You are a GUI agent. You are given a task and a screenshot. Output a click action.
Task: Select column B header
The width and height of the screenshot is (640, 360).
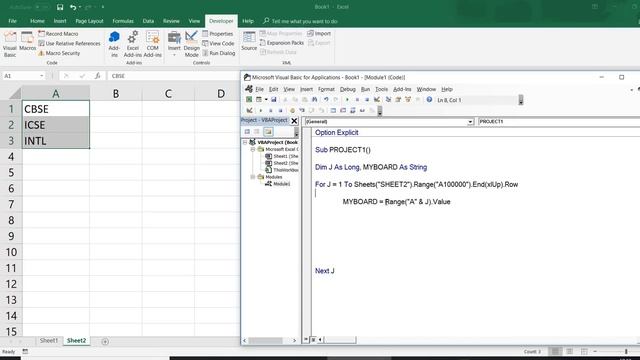tap(116, 93)
